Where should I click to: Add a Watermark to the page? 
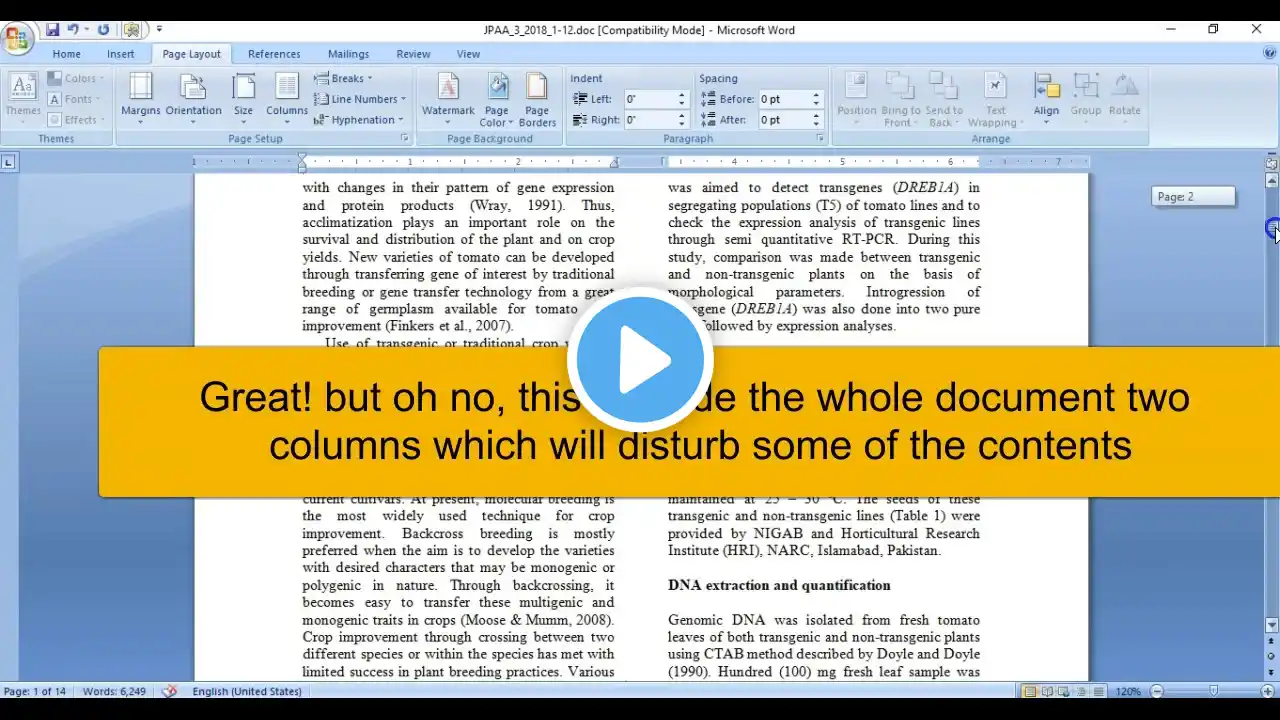[x=448, y=99]
